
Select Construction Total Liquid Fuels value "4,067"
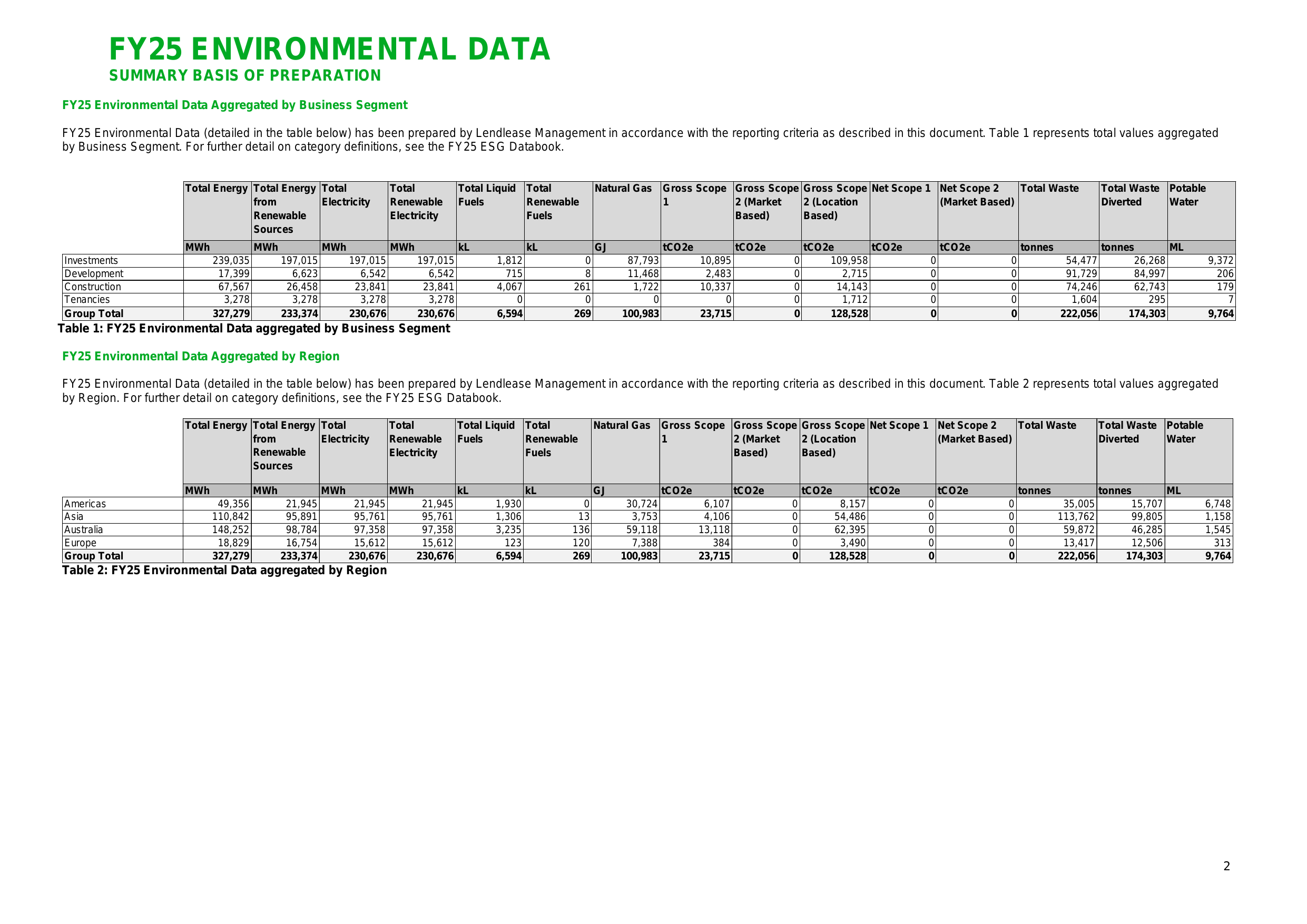[509, 287]
